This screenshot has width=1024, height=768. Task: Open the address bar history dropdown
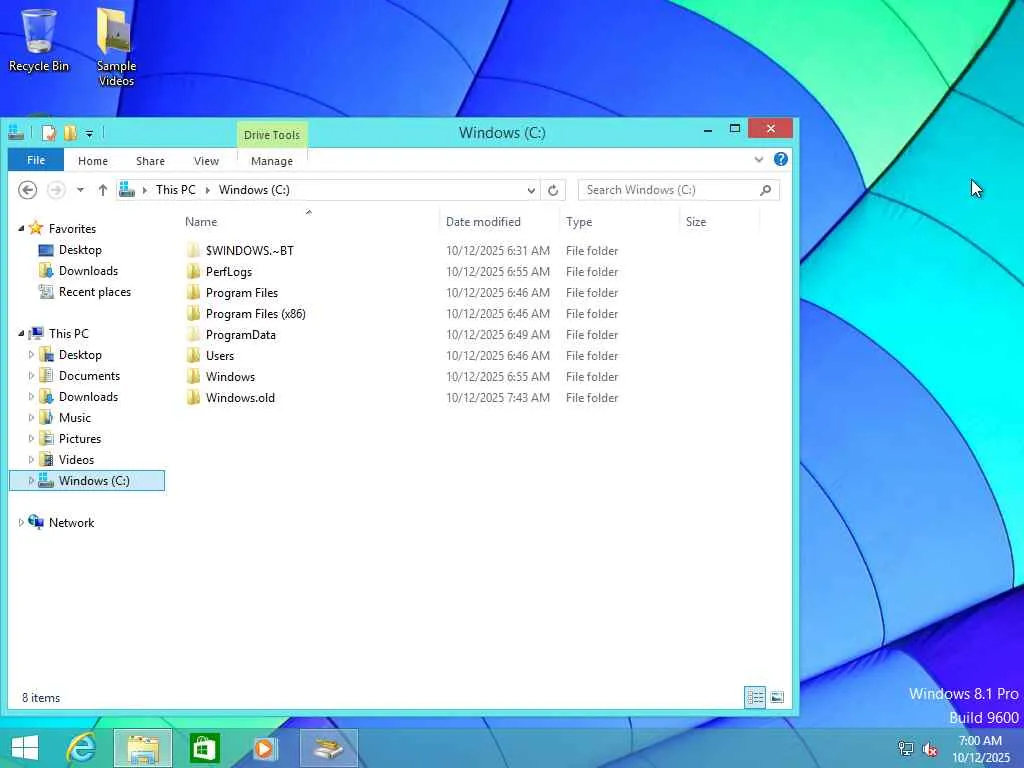531,191
